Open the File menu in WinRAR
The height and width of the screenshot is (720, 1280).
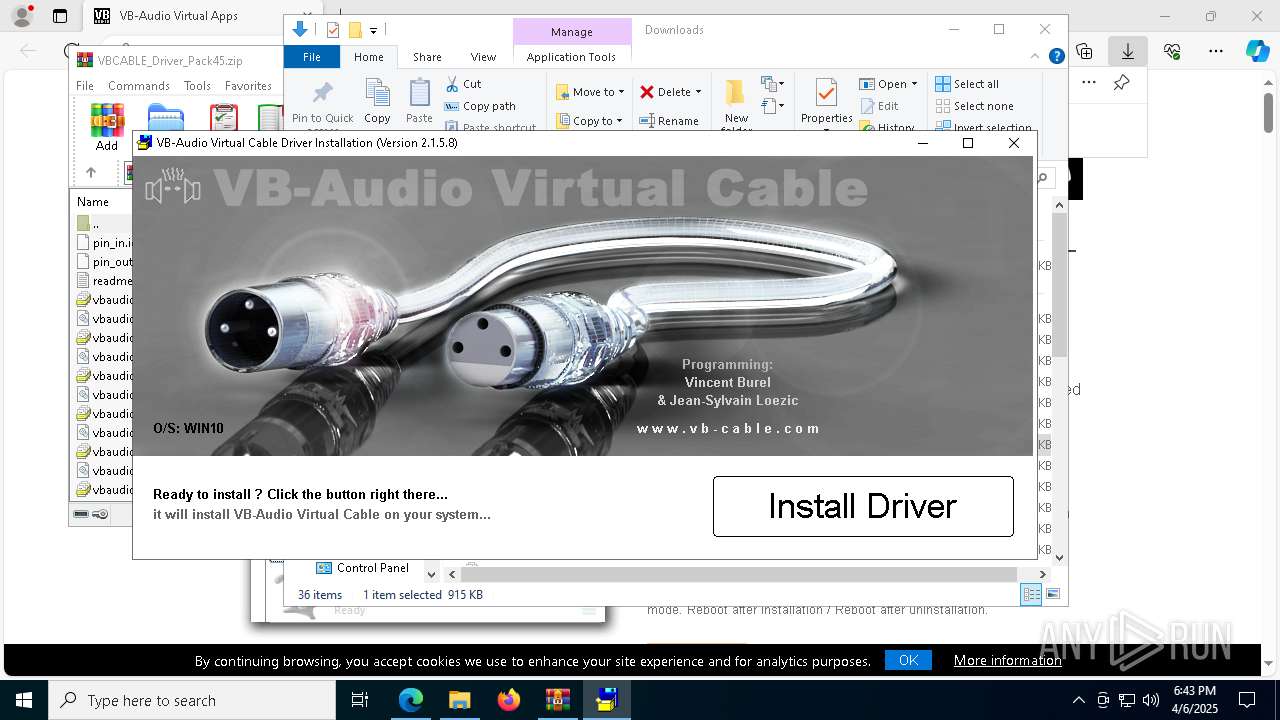coord(85,86)
